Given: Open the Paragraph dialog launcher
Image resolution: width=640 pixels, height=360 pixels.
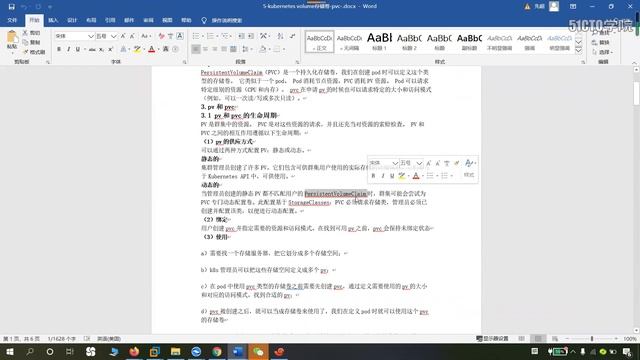Looking at the screenshot, I should tap(297, 62).
